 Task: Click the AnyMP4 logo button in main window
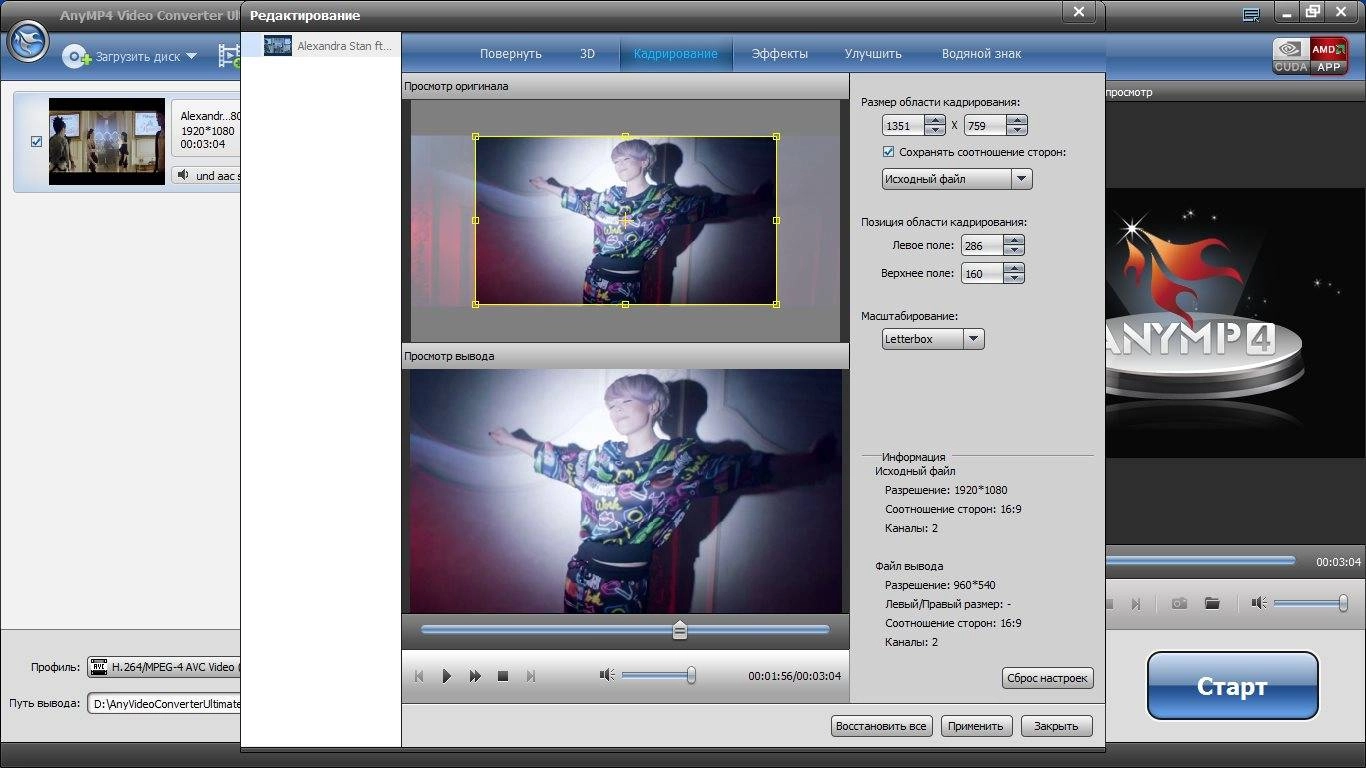tap(28, 40)
